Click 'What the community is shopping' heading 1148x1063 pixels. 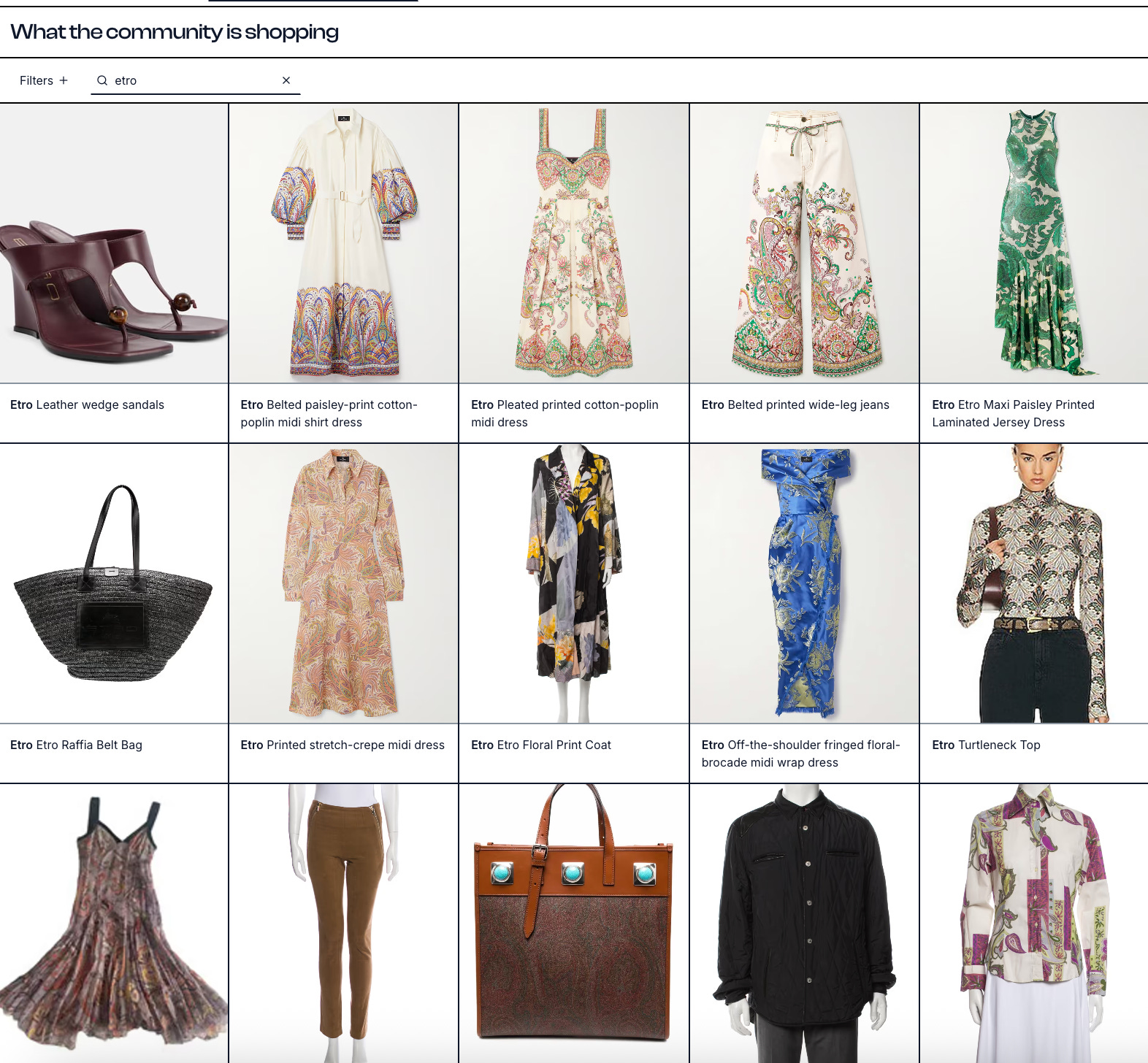click(175, 32)
